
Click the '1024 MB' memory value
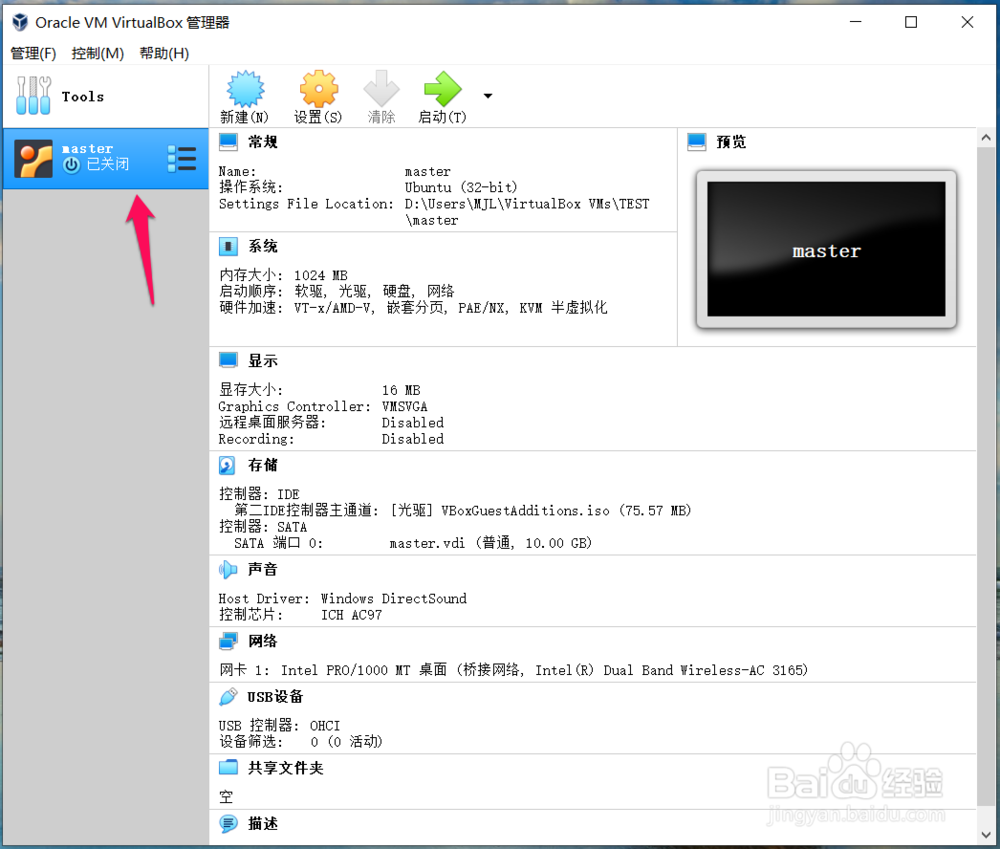pyautogui.click(x=320, y=275)
